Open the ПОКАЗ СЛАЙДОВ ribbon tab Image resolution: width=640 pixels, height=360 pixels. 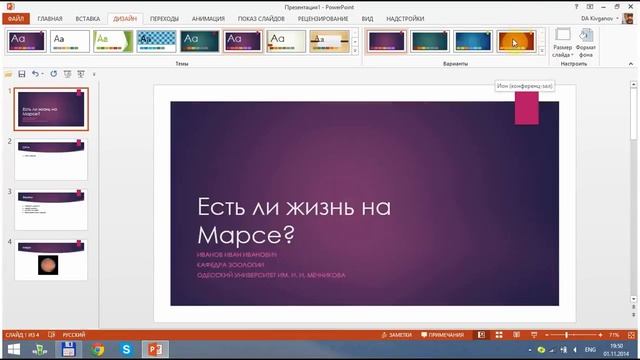261,19
